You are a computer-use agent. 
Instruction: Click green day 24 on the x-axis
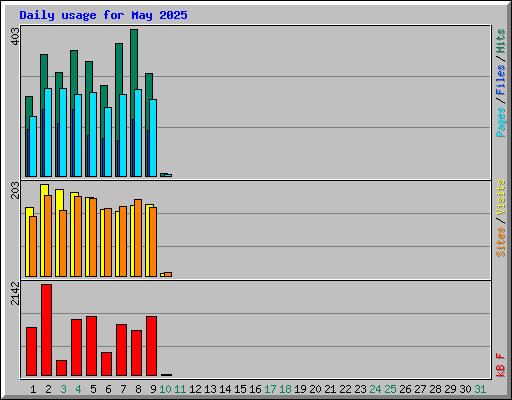click(375, 389)
